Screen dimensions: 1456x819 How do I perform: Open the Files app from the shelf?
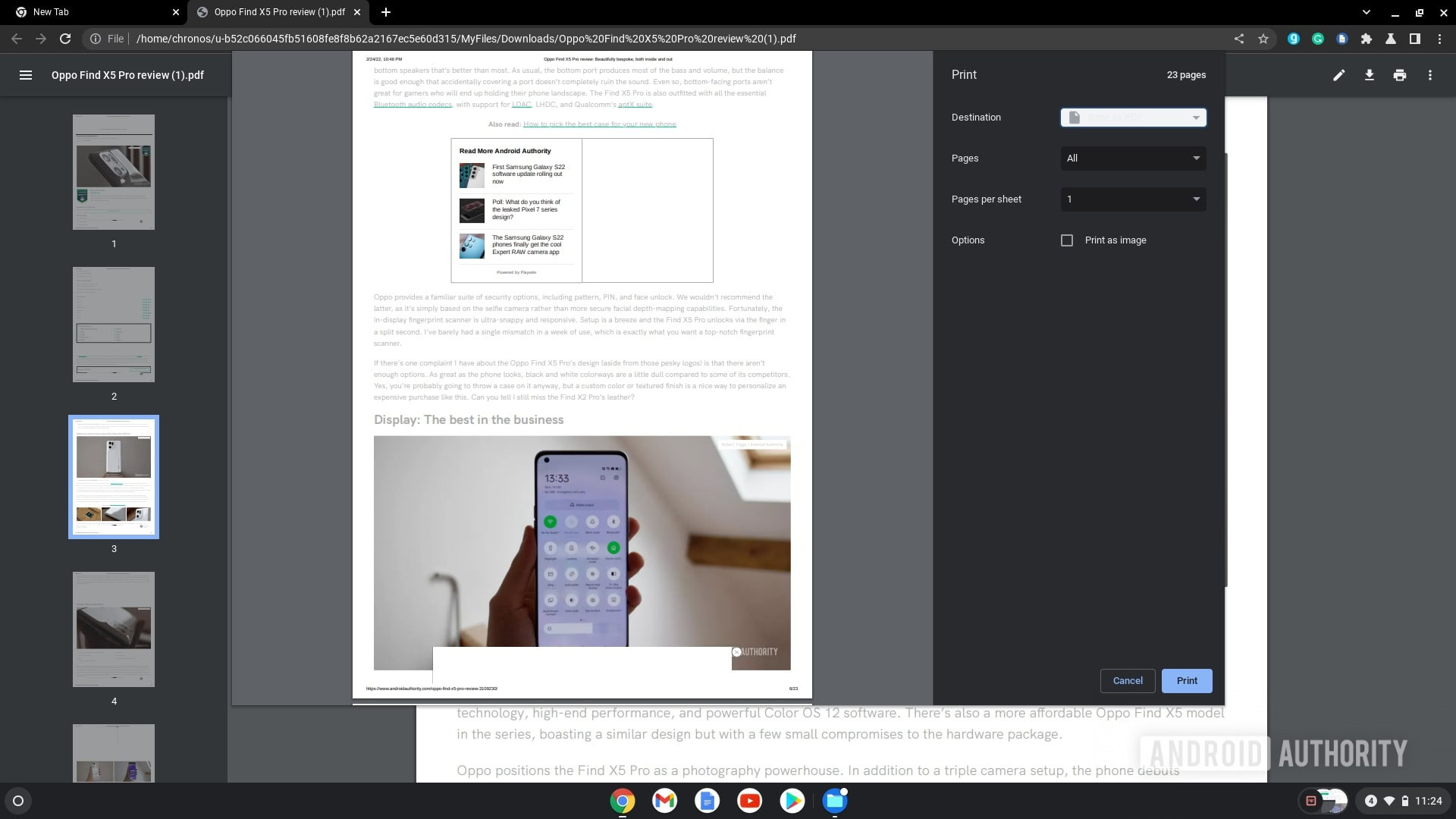834,801
